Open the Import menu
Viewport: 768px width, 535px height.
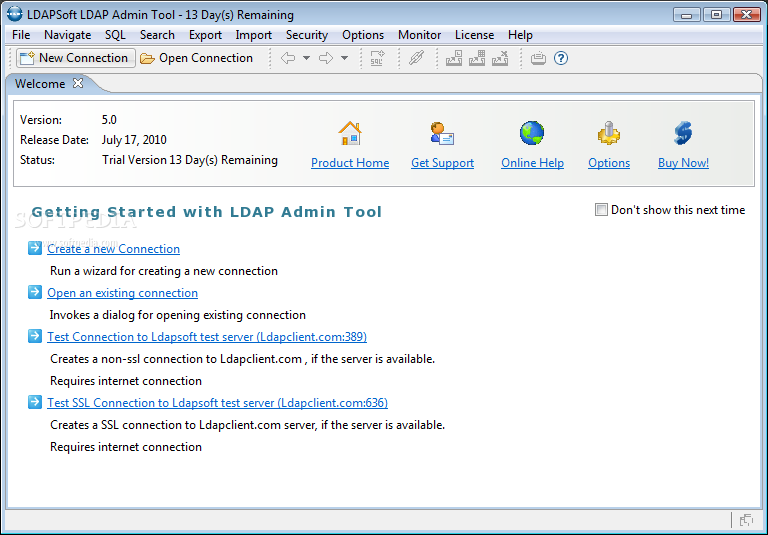253,35
